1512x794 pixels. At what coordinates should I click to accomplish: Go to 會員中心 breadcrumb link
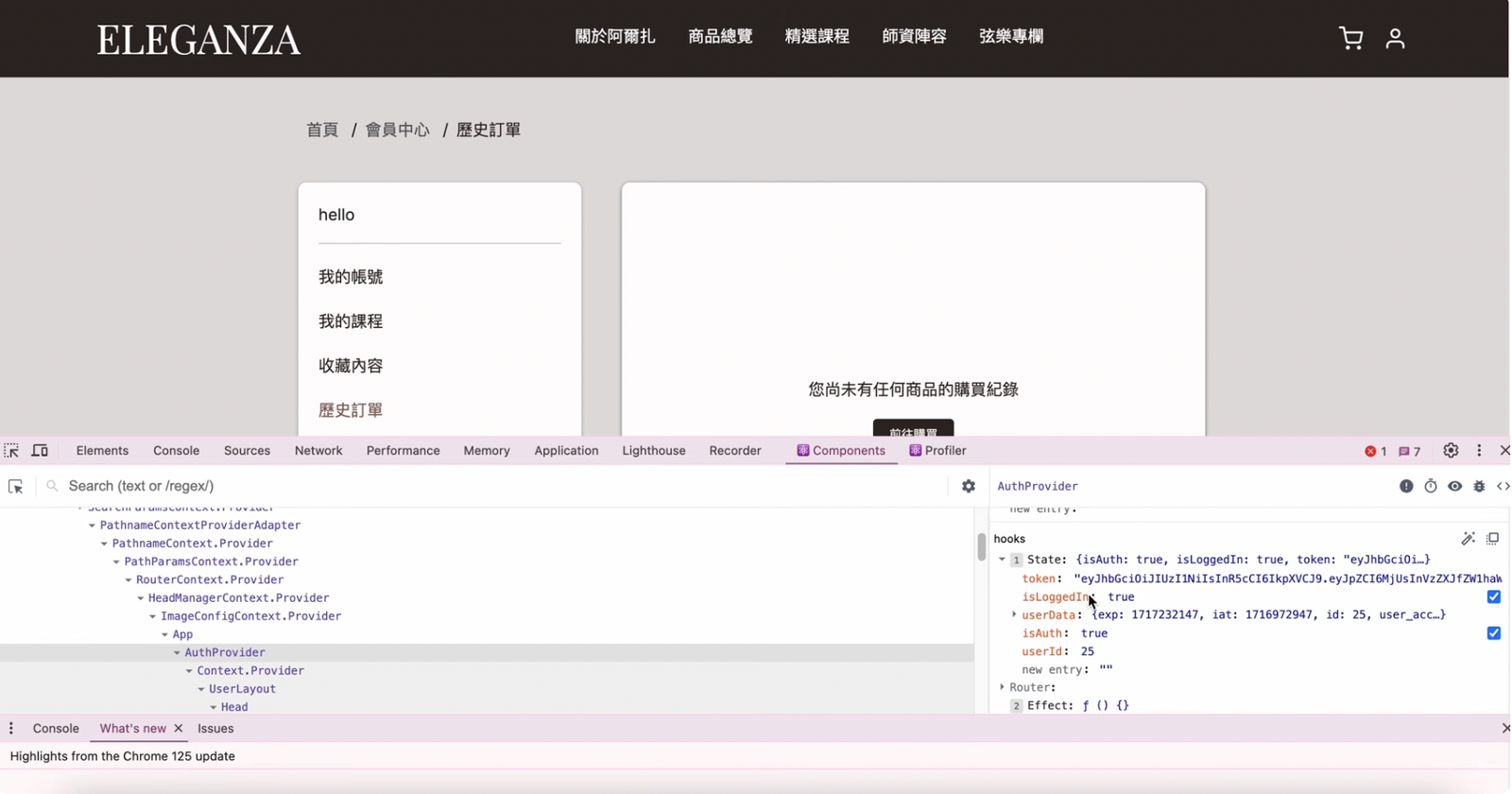[x=398, y=129]
